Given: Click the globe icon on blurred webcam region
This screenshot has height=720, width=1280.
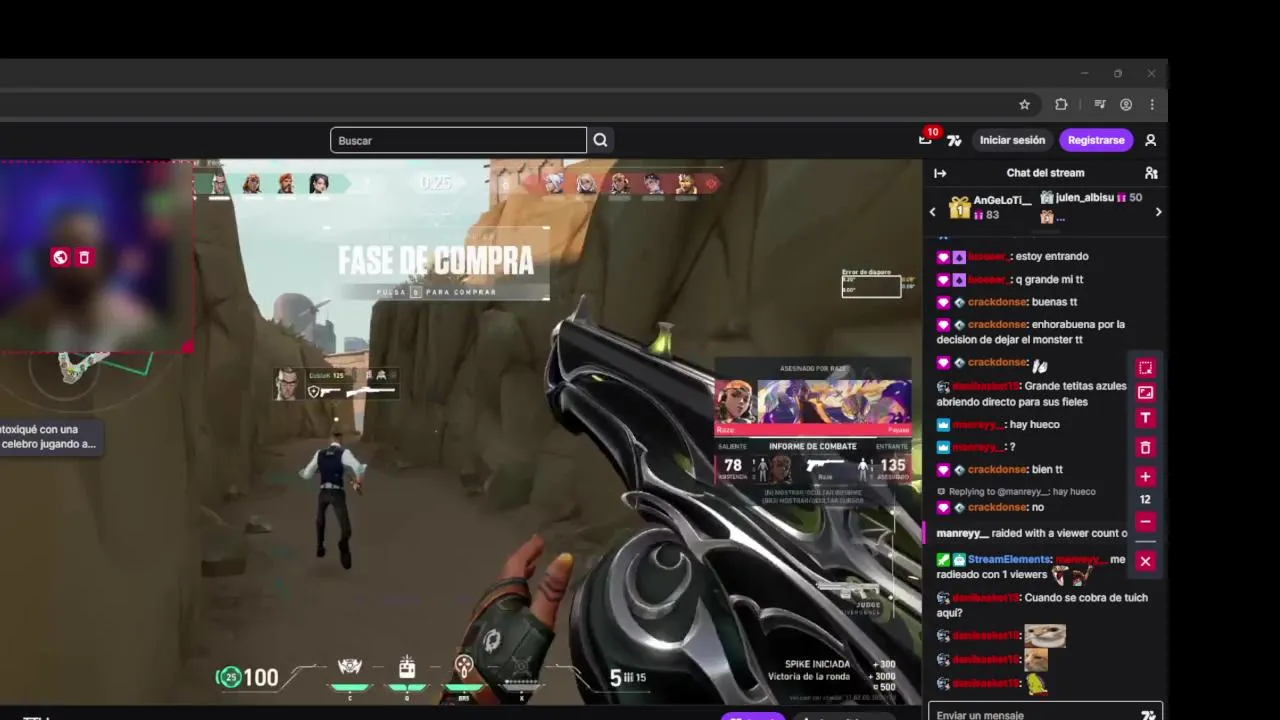Looking at the screenshot, I should coord(60,257).
